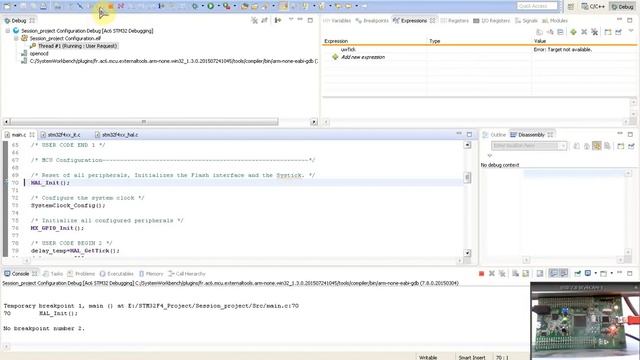Image resolution: width=640 pixels, height=360 pixels.
Task: Click Debug view horizontal scrollbar thumb
Action: (144, 122)
